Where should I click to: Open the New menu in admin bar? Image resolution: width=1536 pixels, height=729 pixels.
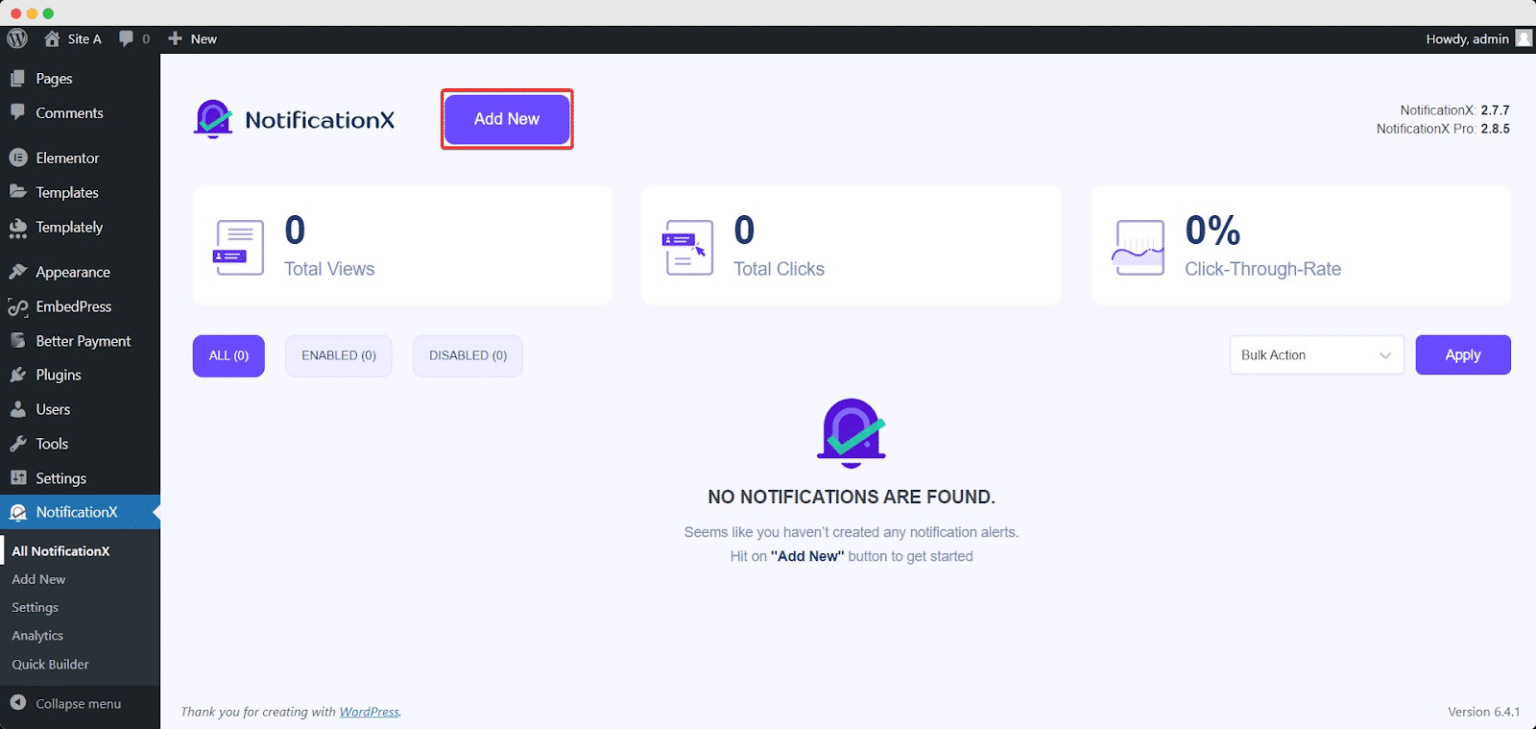[x=192, y=38]
